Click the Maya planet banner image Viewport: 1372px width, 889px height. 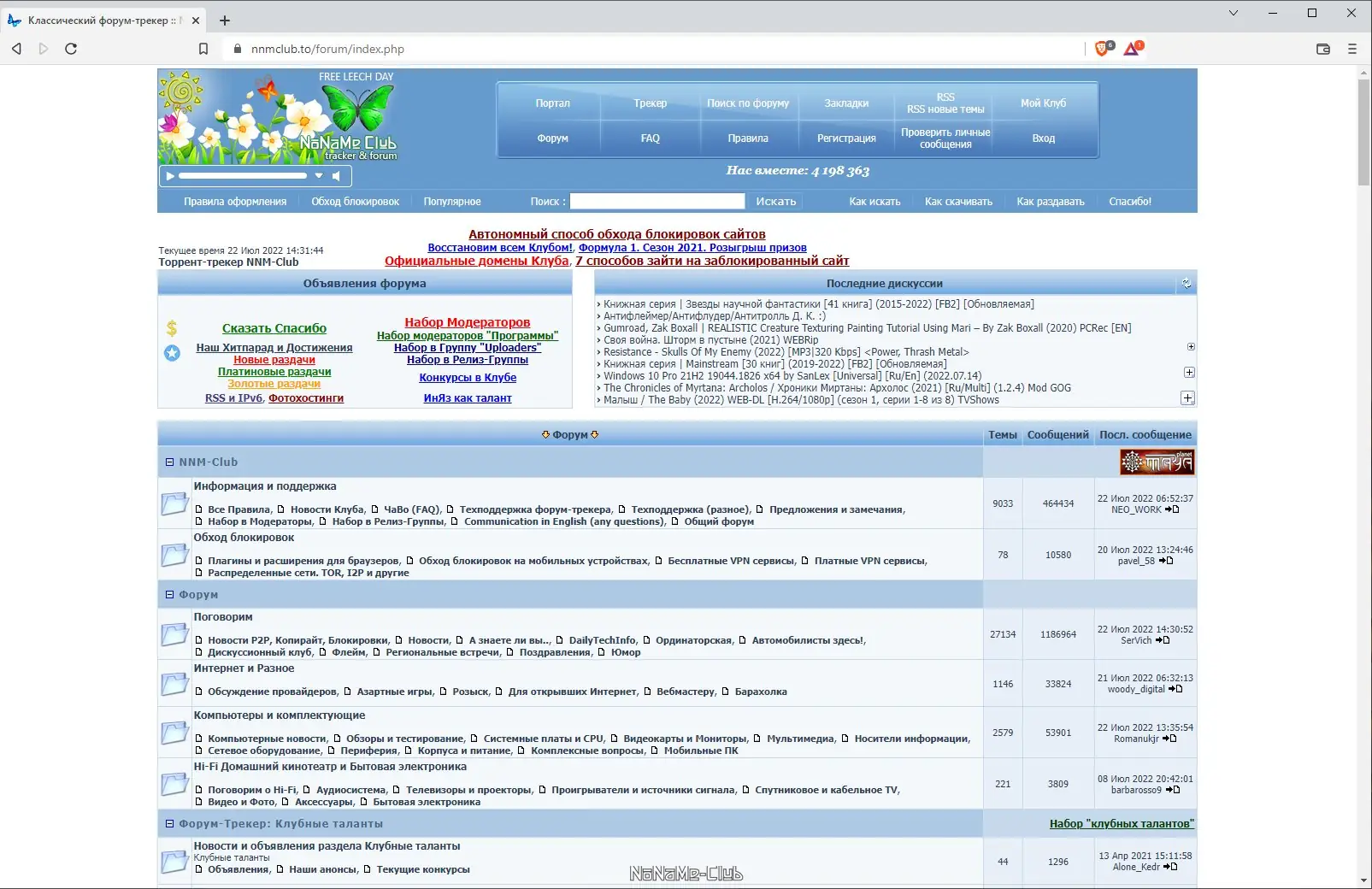(1157, 462)
